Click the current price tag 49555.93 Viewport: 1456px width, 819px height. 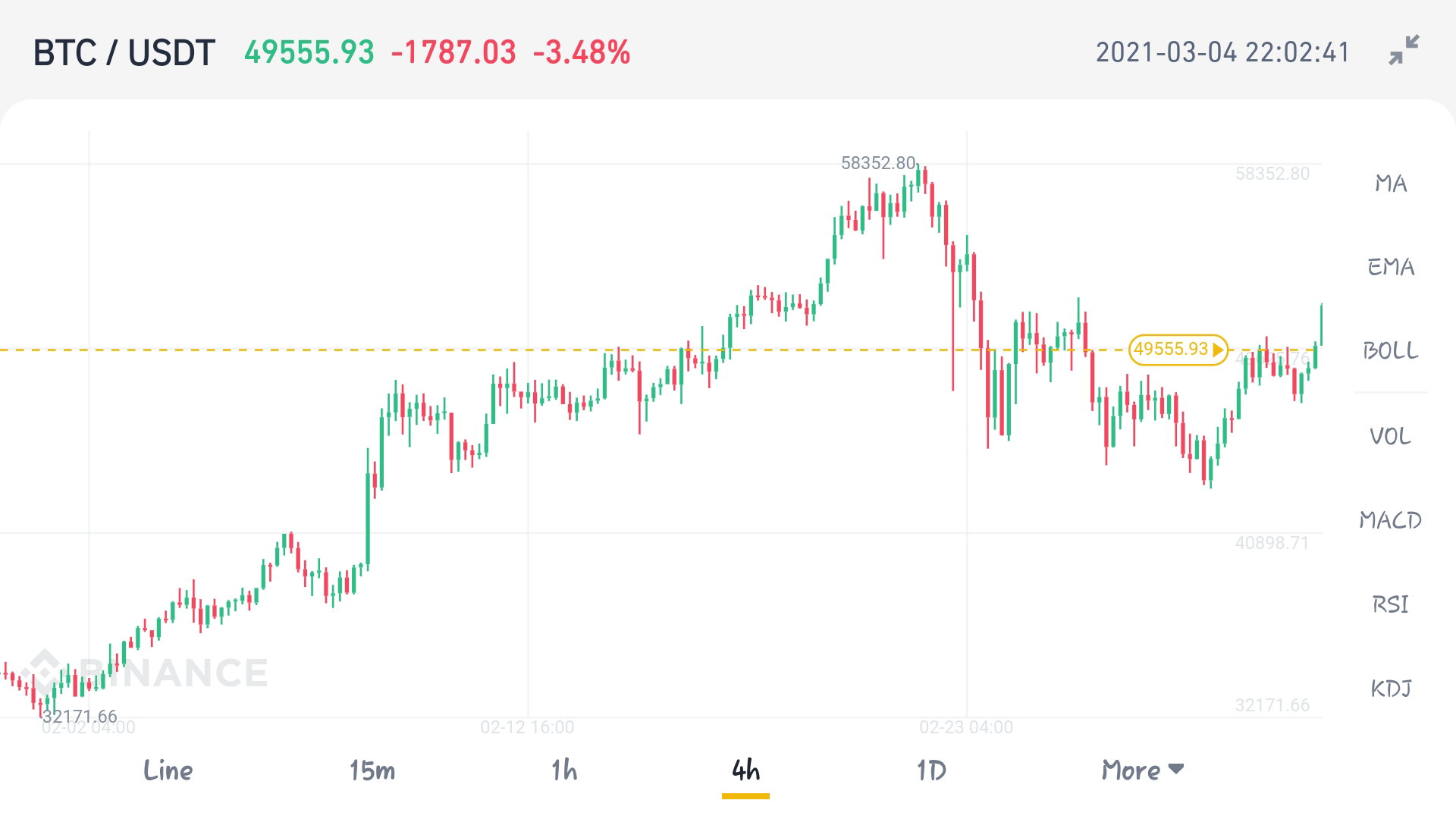coord(1178,350)
